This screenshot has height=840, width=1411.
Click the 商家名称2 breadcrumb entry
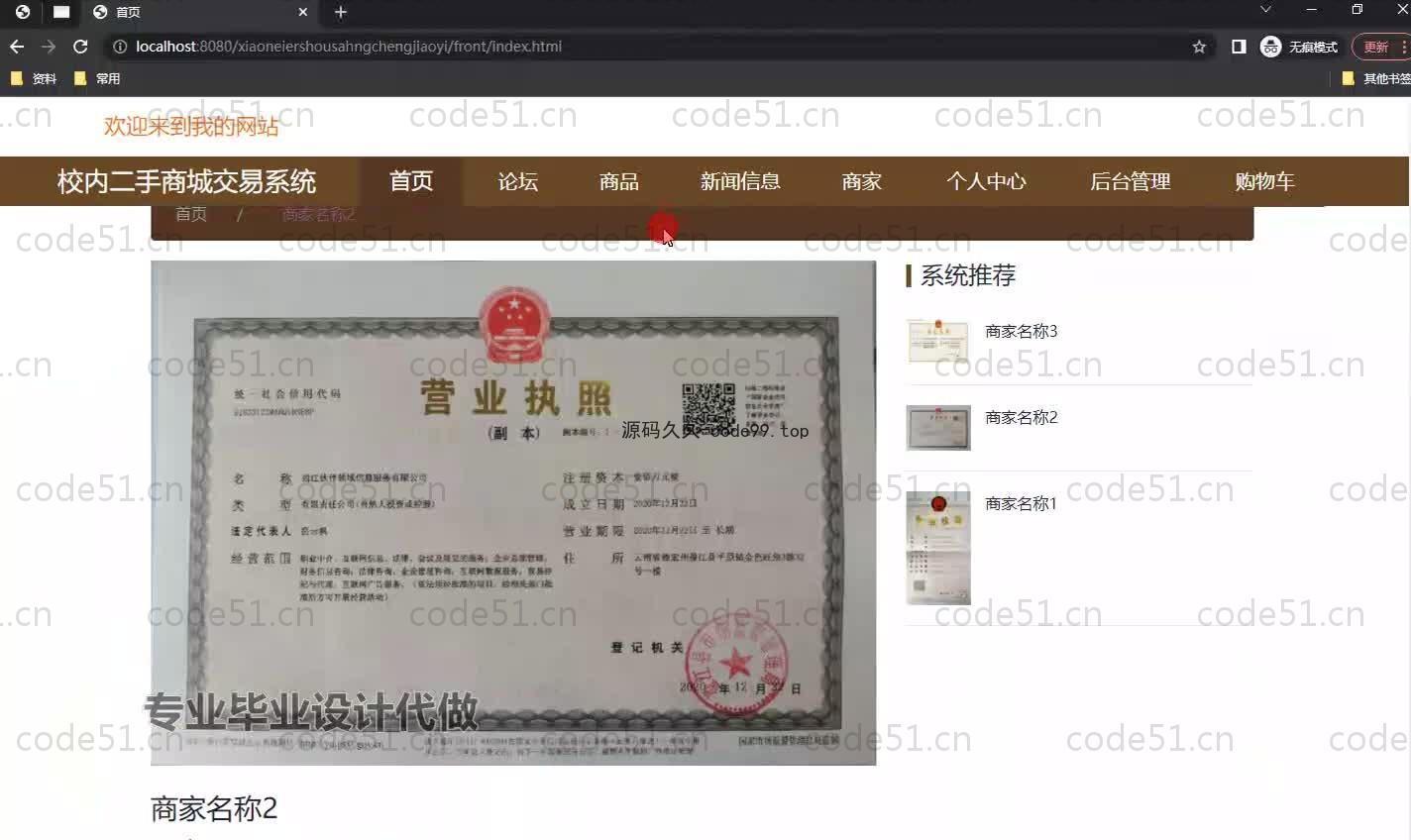[318, 214]
